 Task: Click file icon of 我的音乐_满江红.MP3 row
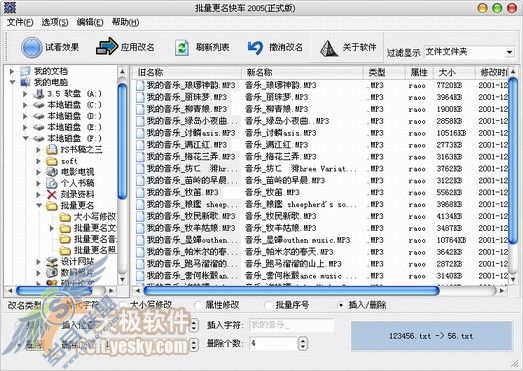coord(140,145)
